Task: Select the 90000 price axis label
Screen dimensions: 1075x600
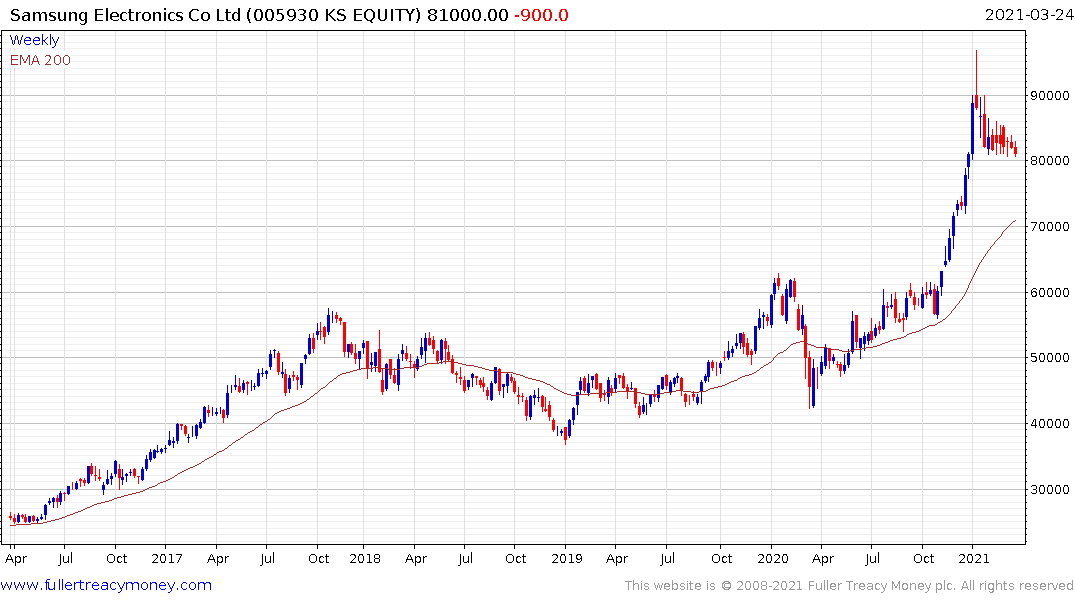Action: pyautogui.click(x=1050, y=95)
